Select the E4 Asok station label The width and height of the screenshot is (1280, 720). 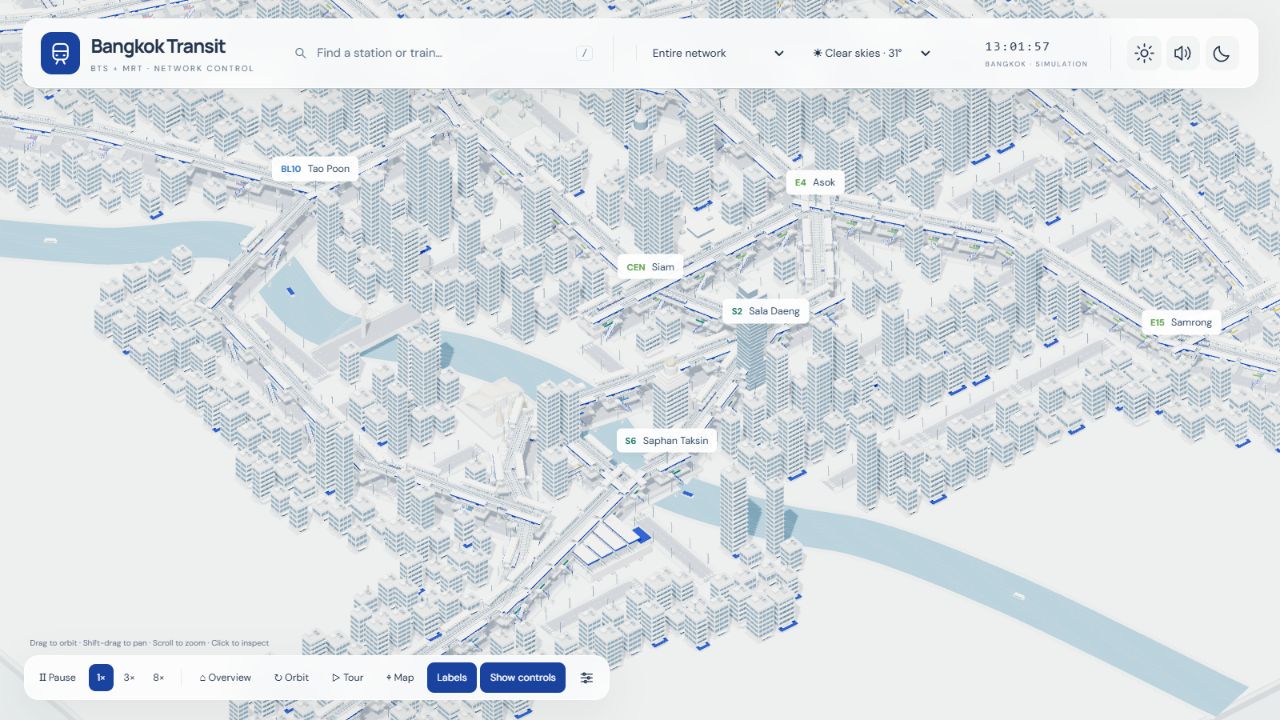815,182
